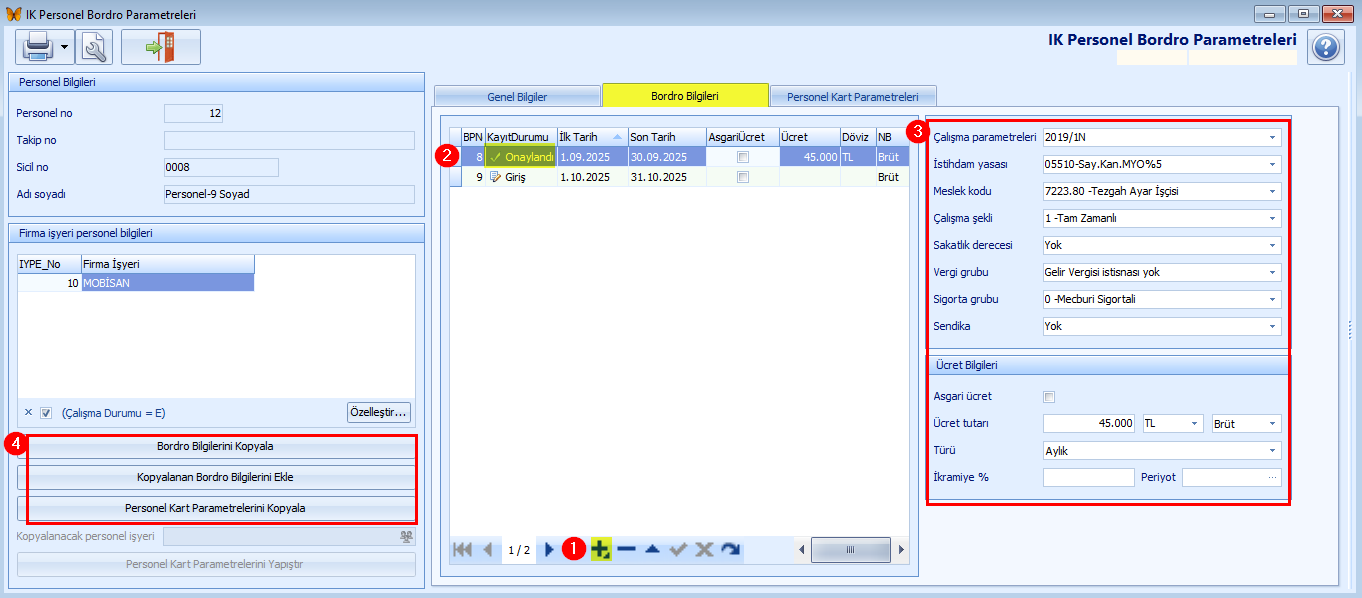Go to next record arrow
The width and height of the screenshot is (1362, 598).
pyautogui.click(x=549, y=549)
